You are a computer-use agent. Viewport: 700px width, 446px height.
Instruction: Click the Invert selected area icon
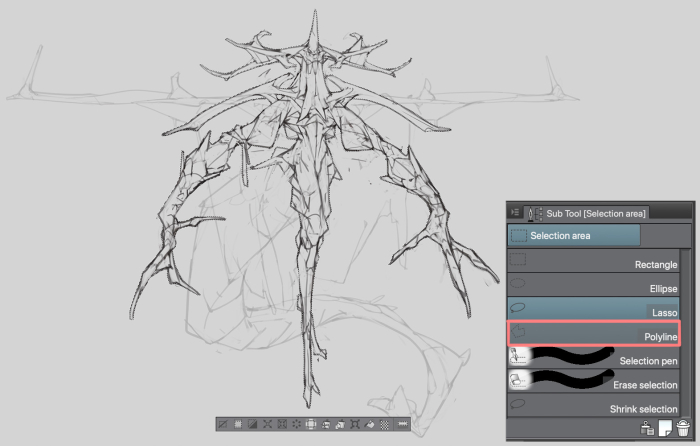pyautogui.click(x=253, y=425)
